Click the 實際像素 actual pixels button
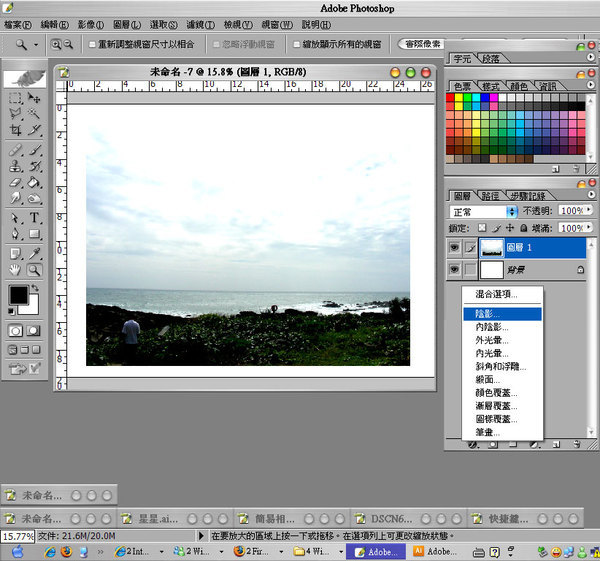Screen dimensions: 600x561 click(x=420, y=44)
